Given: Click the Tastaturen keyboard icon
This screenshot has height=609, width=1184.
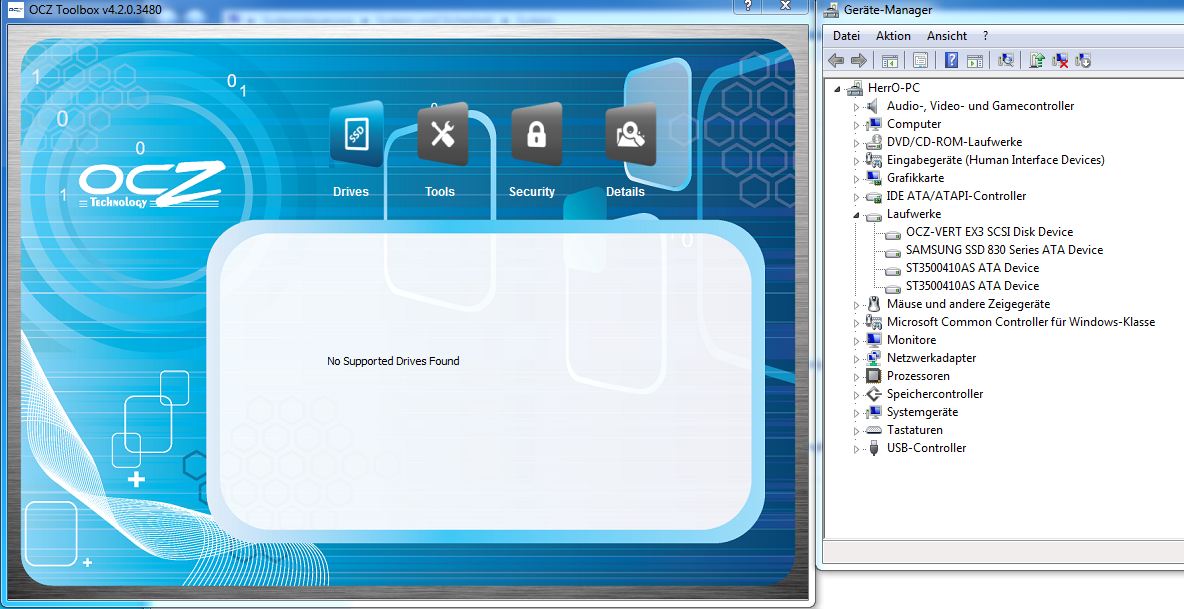Looking at the screenshot, I should 874,430.
